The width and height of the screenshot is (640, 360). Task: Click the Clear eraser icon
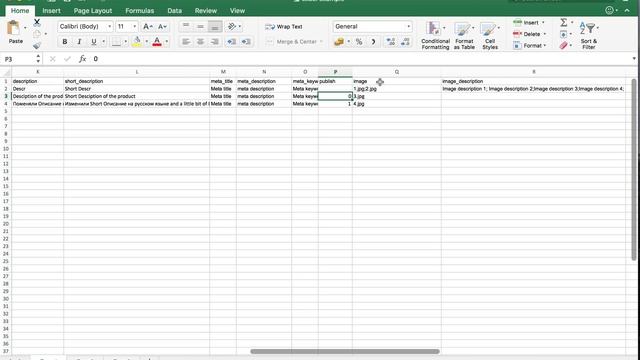[564, 45]
